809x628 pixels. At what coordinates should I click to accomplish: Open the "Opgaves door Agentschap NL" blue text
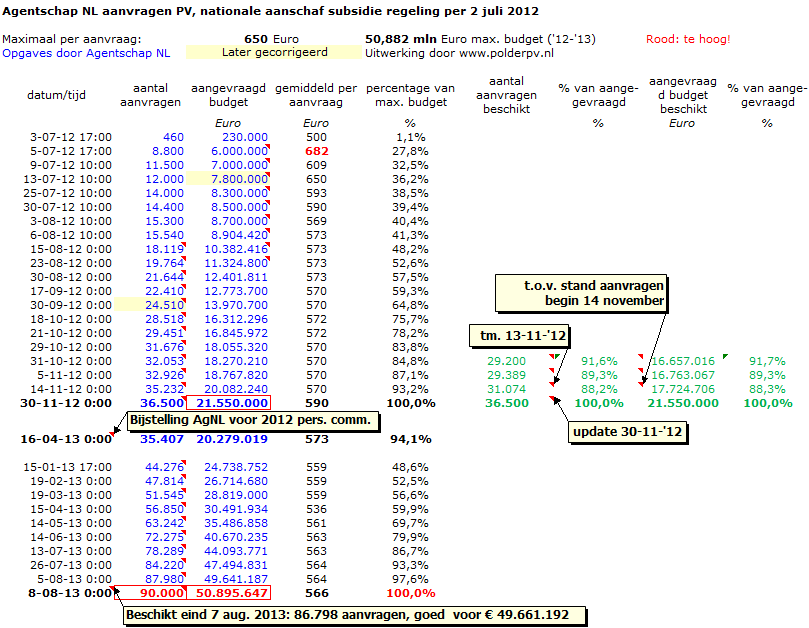pos(86,52)
